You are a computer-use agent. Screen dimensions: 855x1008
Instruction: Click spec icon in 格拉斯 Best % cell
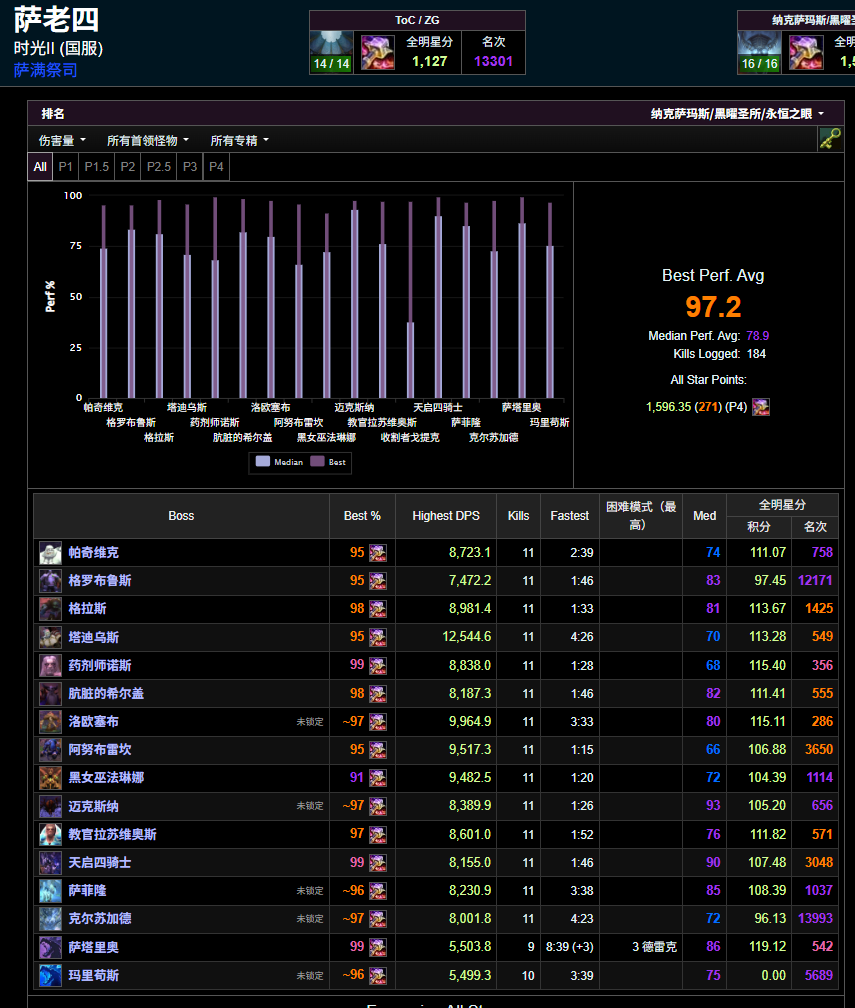[x=377, y=609]
